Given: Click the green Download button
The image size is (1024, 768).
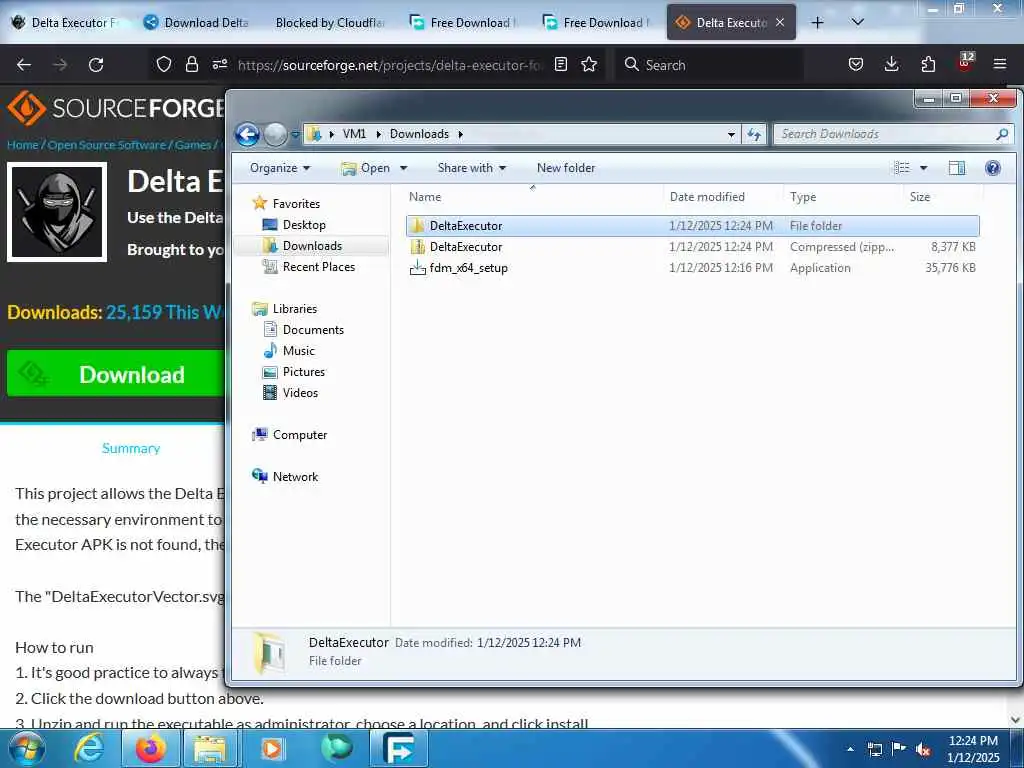Looking at the screenshot, I should 116,374.
